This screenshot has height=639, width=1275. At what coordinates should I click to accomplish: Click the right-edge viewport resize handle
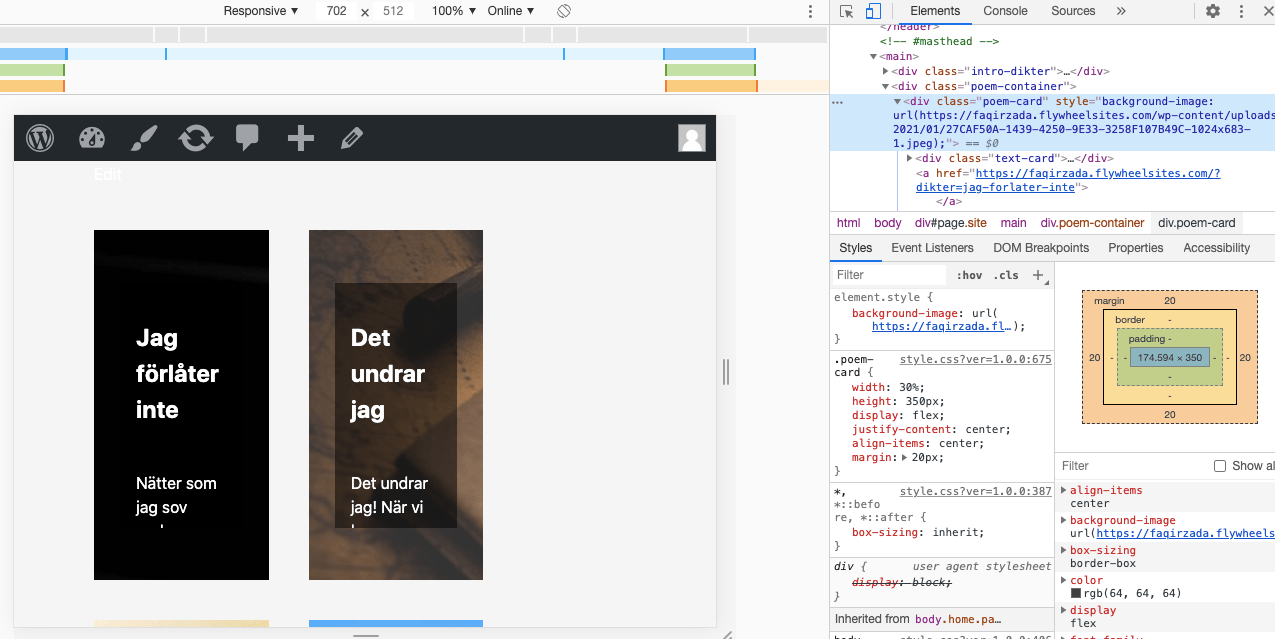[726, 372]
